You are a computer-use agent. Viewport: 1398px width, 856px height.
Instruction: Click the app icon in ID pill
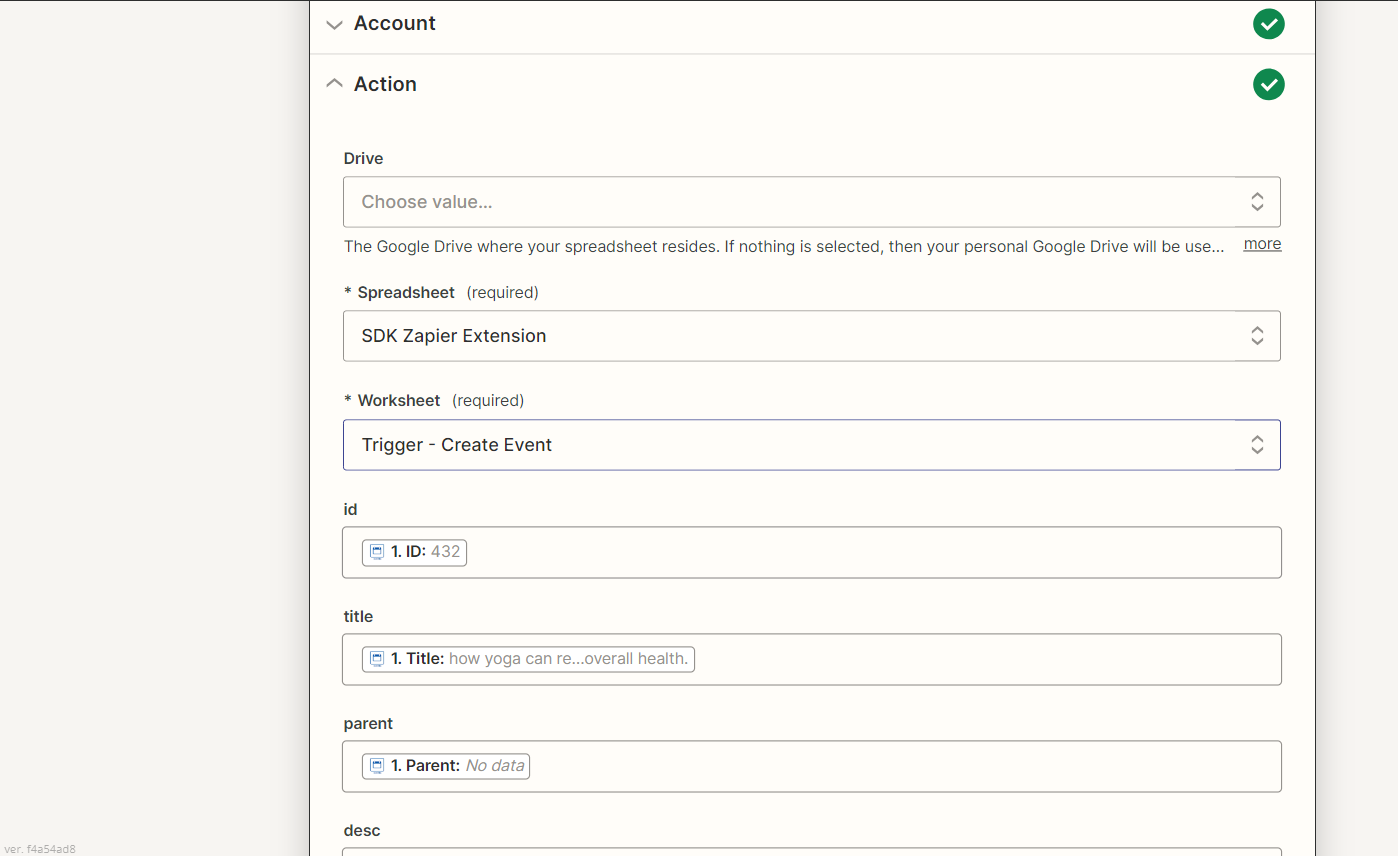click(x=377, y=552)
